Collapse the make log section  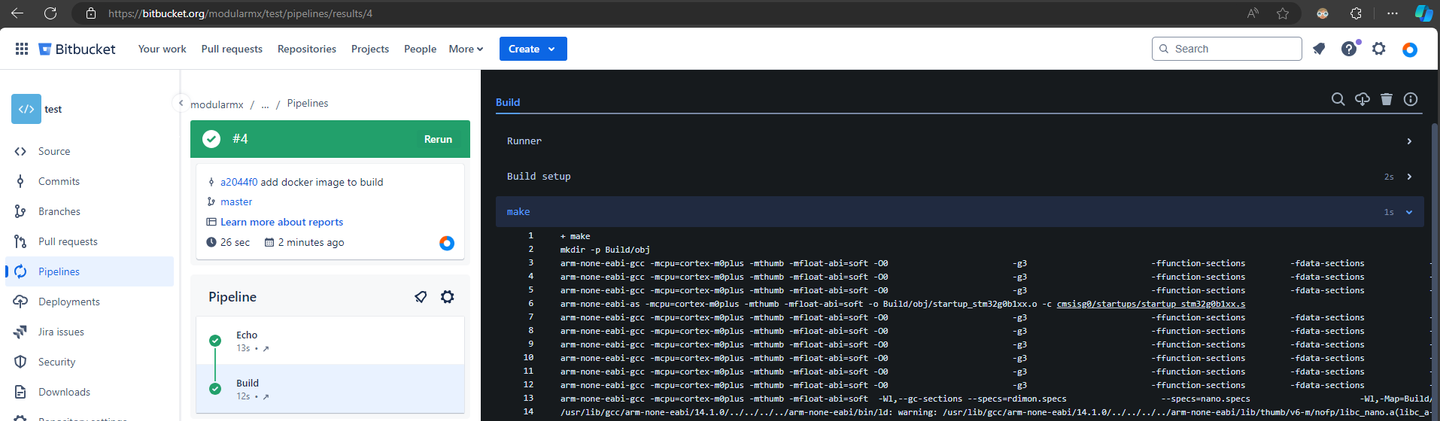[1409, 212]
